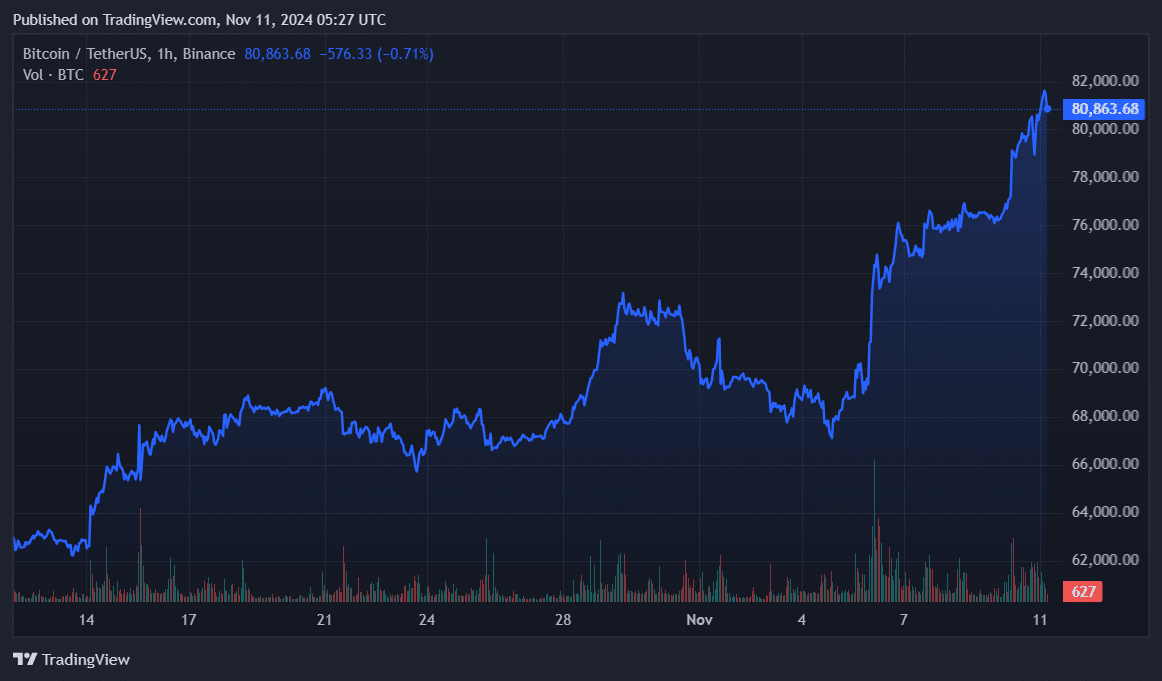Click the TradingView wordmark text

[86, 659]
